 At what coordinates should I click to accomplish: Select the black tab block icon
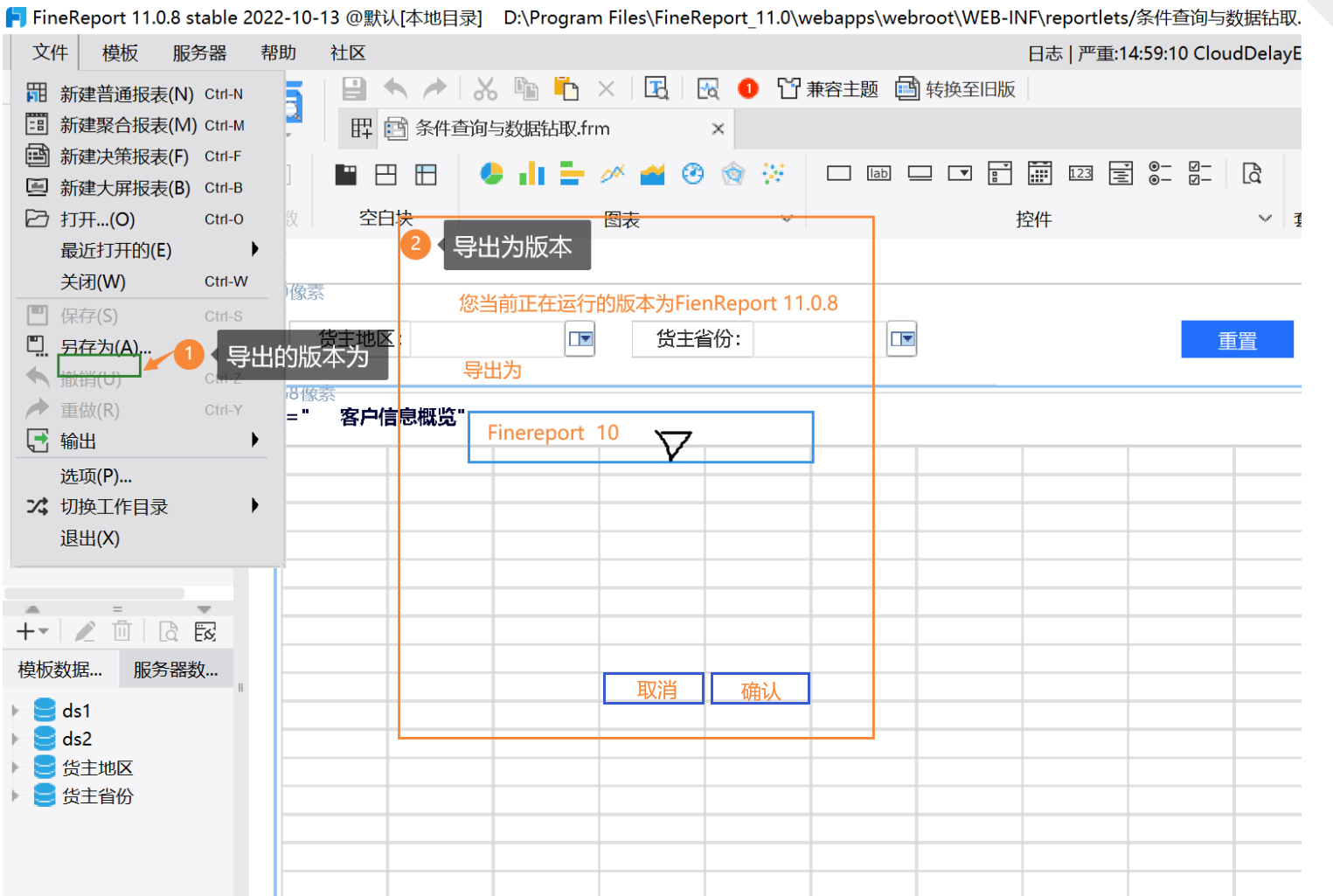click(x=346, y=174)
